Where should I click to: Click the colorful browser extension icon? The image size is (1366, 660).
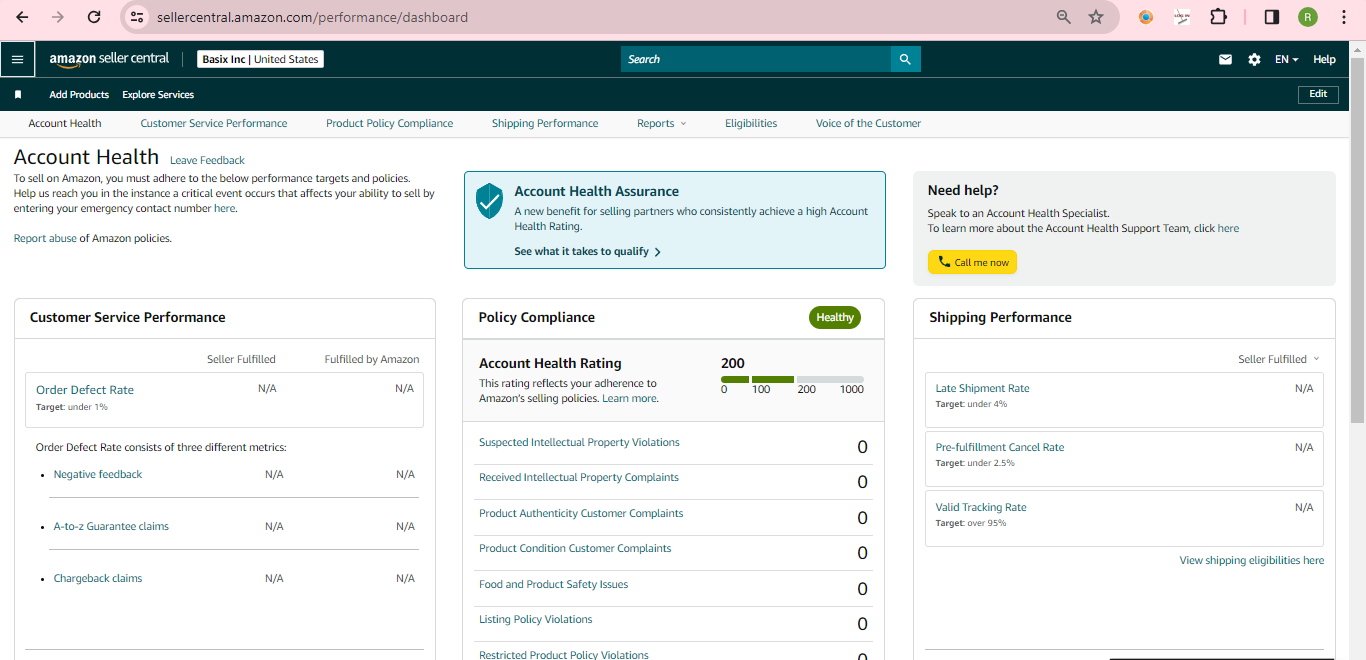click(x=1146, y=17)
